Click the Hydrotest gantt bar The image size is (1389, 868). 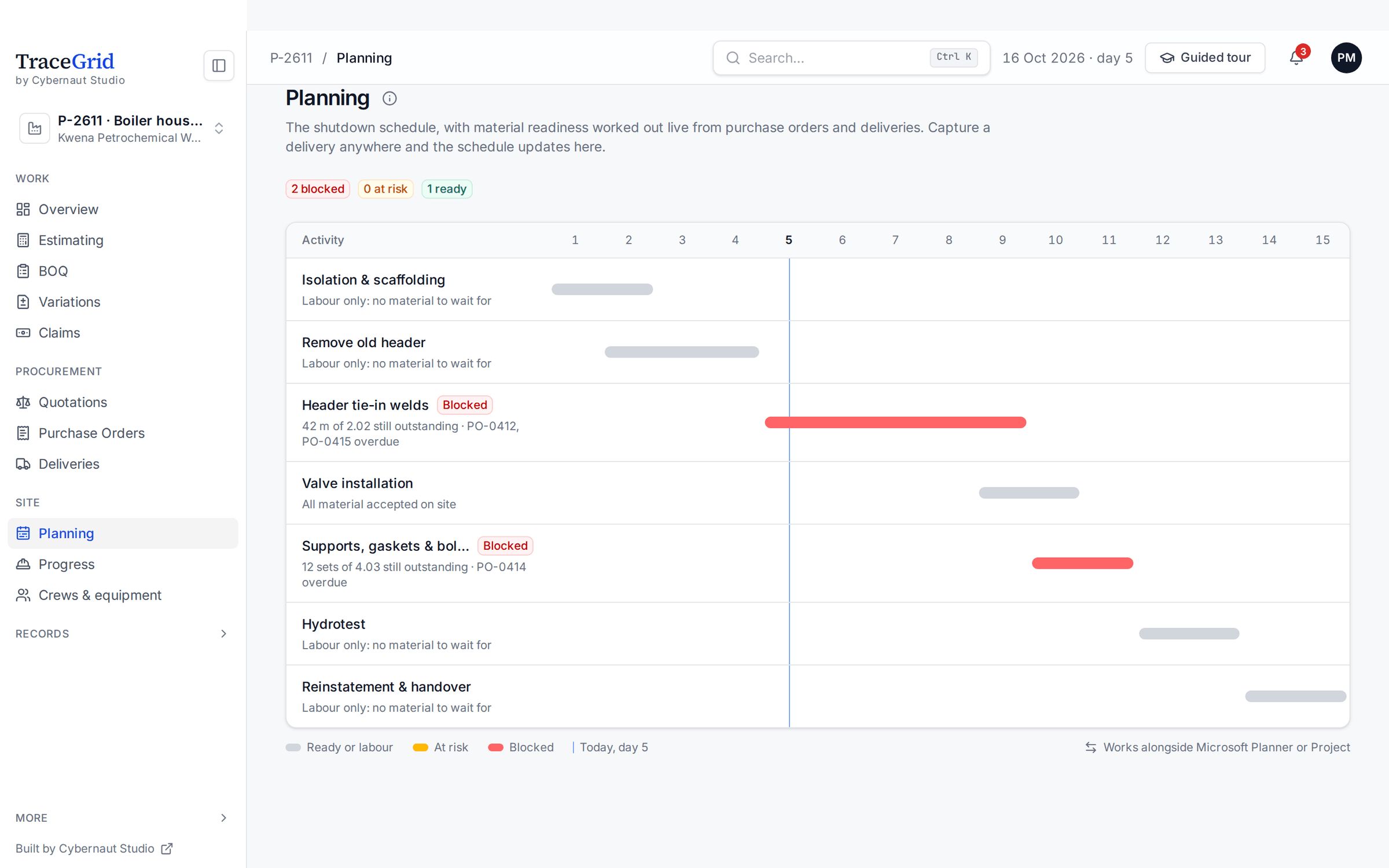[1189, 634]
